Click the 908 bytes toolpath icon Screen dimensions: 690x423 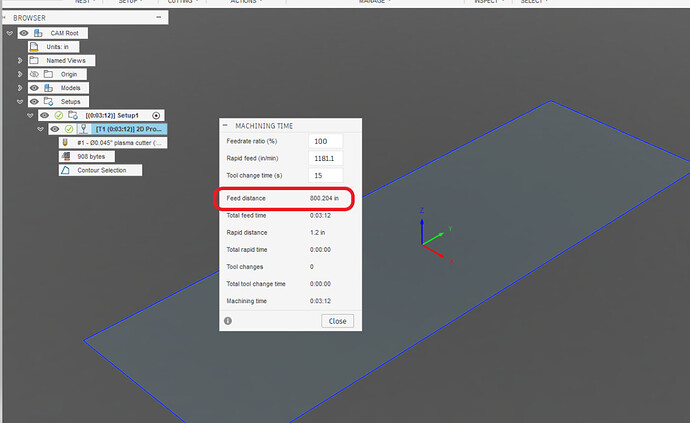pos(66,156)
